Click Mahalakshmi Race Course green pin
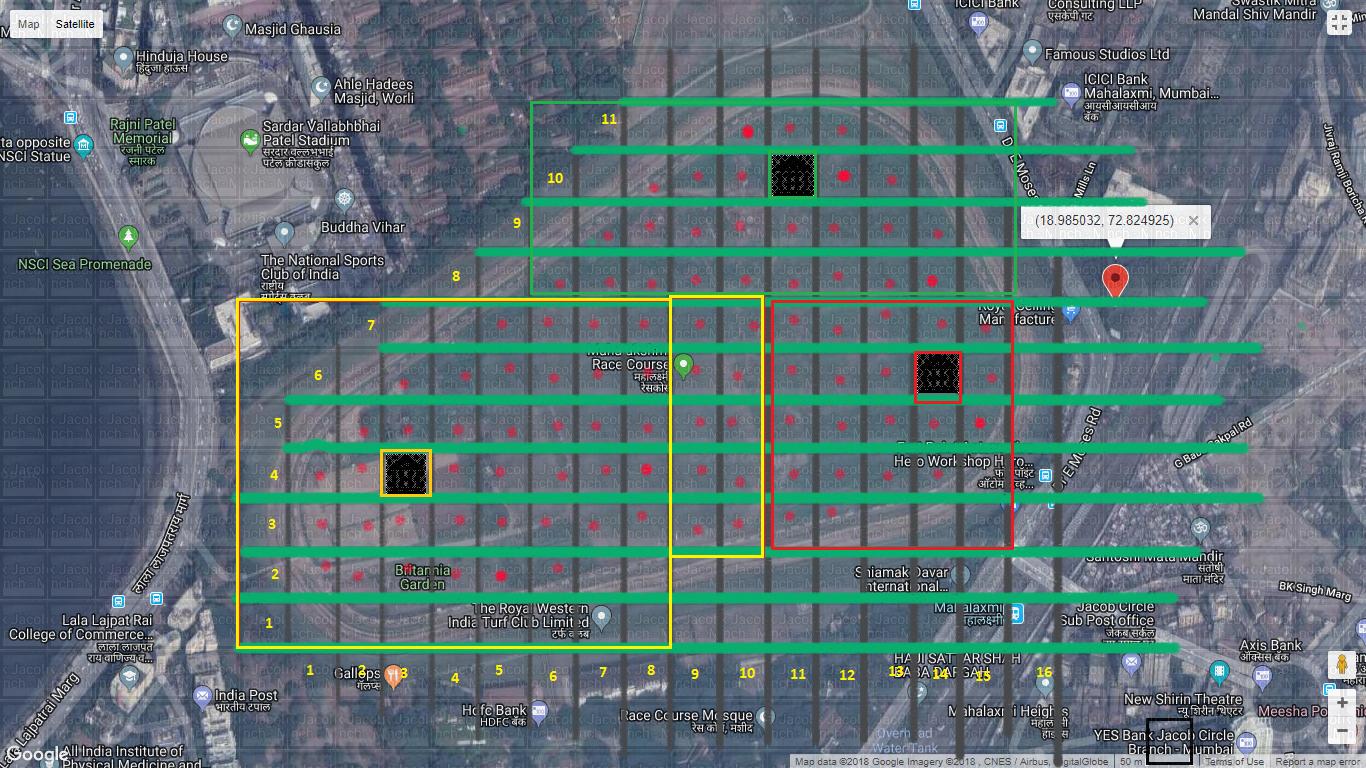This screenshot has width=1366, height=768. point(684,366)
